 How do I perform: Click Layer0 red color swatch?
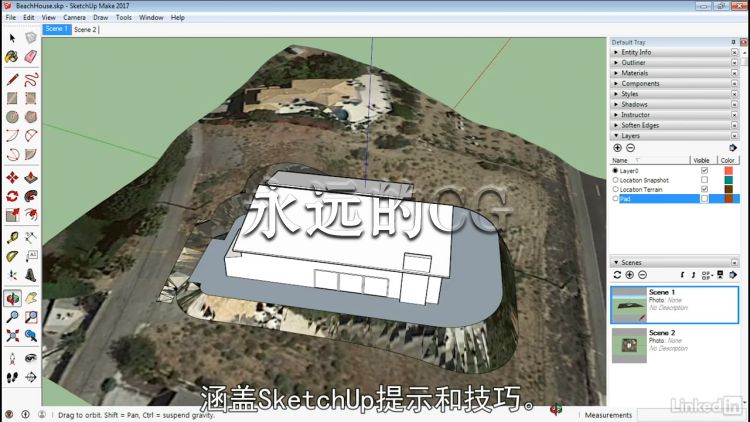point(728,170)
